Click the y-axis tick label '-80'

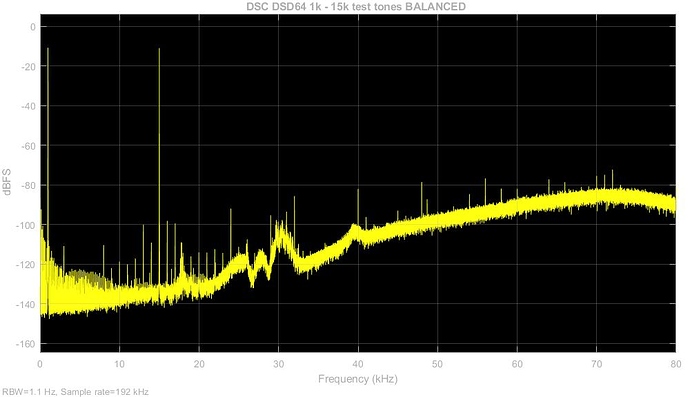click(29, 185)
